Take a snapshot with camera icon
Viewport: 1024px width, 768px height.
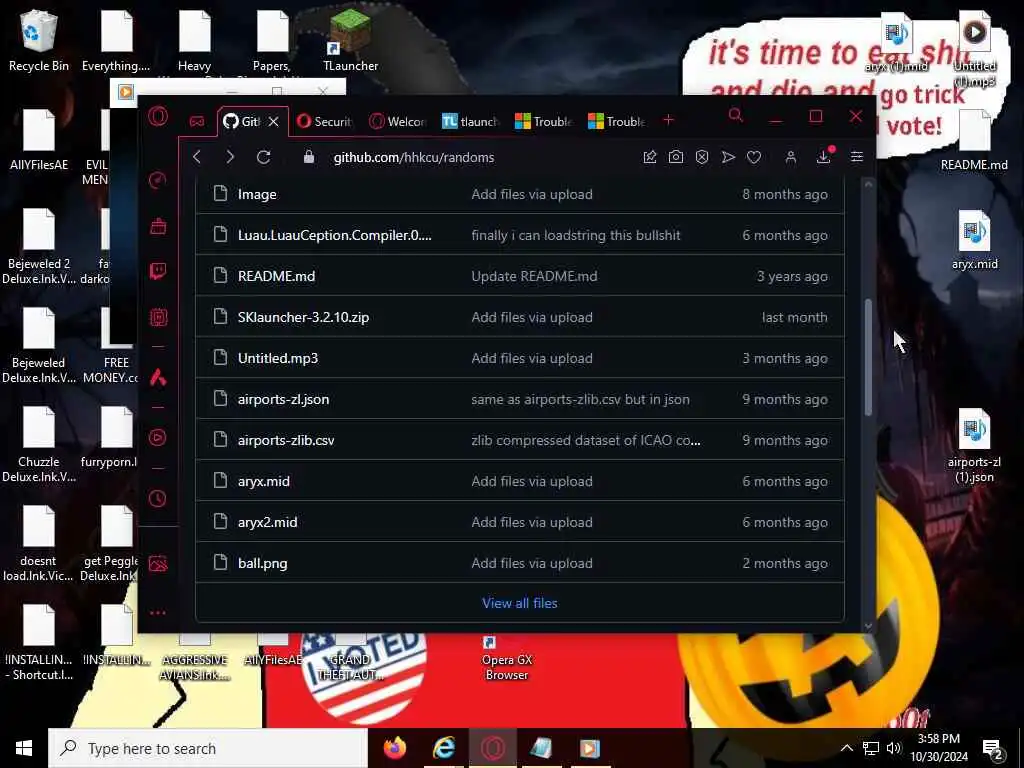pyautogui.click(x=676, y=157)
